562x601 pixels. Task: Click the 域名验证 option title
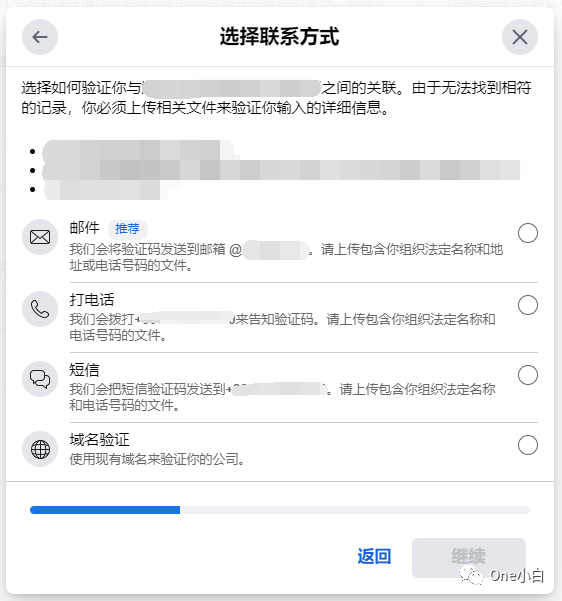click(x=99, y=440)
